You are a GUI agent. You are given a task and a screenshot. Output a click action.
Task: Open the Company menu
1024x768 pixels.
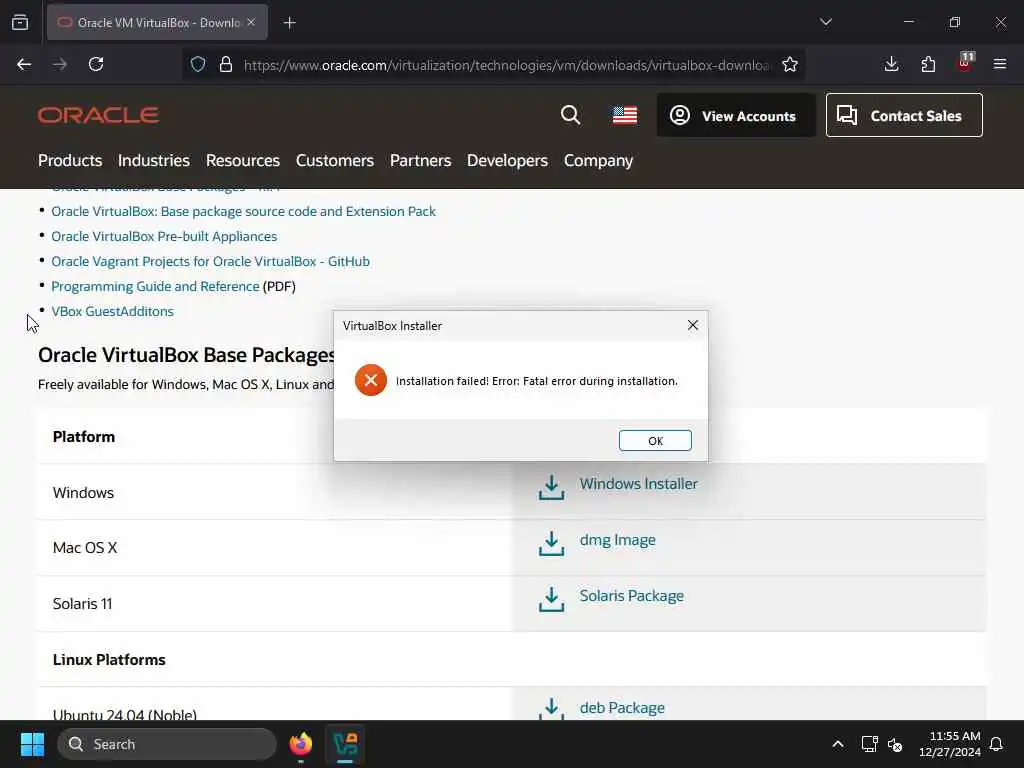[598, 161]
